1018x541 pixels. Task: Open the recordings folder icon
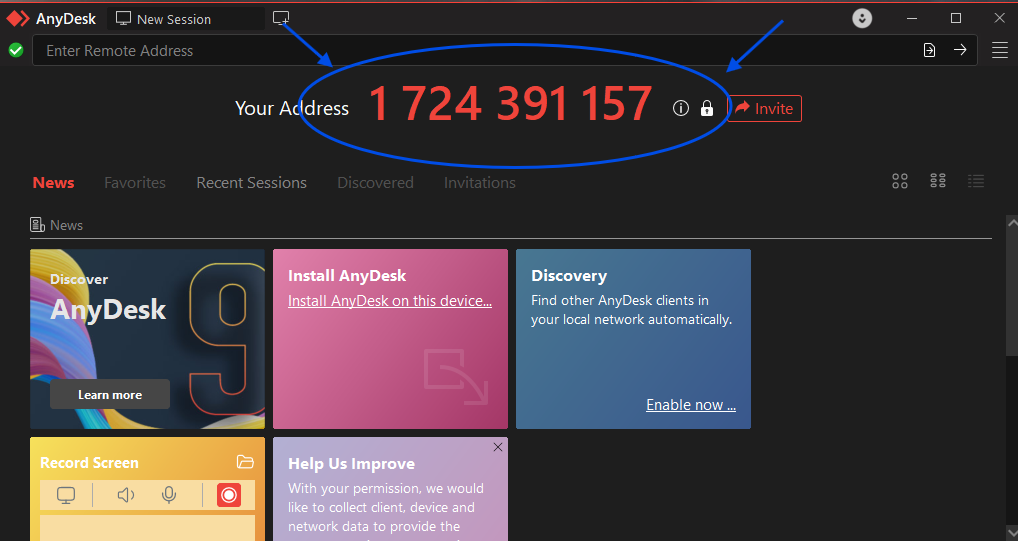[245, 462]
